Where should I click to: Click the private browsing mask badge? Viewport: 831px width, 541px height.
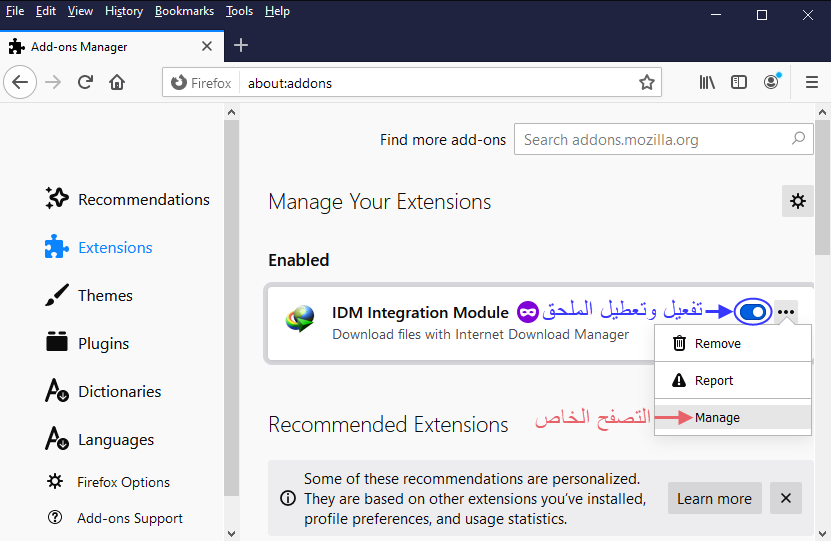tap(528, 312)
